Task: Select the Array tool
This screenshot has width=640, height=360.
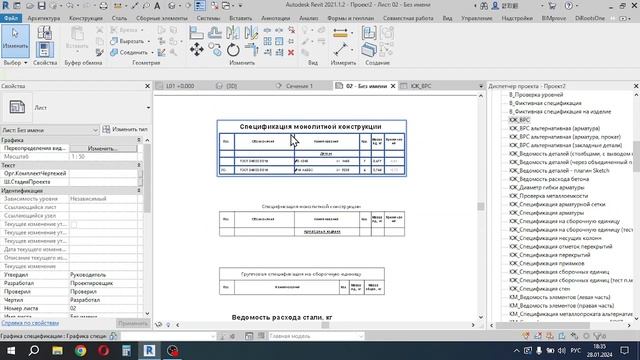Action: coord(267,41)
